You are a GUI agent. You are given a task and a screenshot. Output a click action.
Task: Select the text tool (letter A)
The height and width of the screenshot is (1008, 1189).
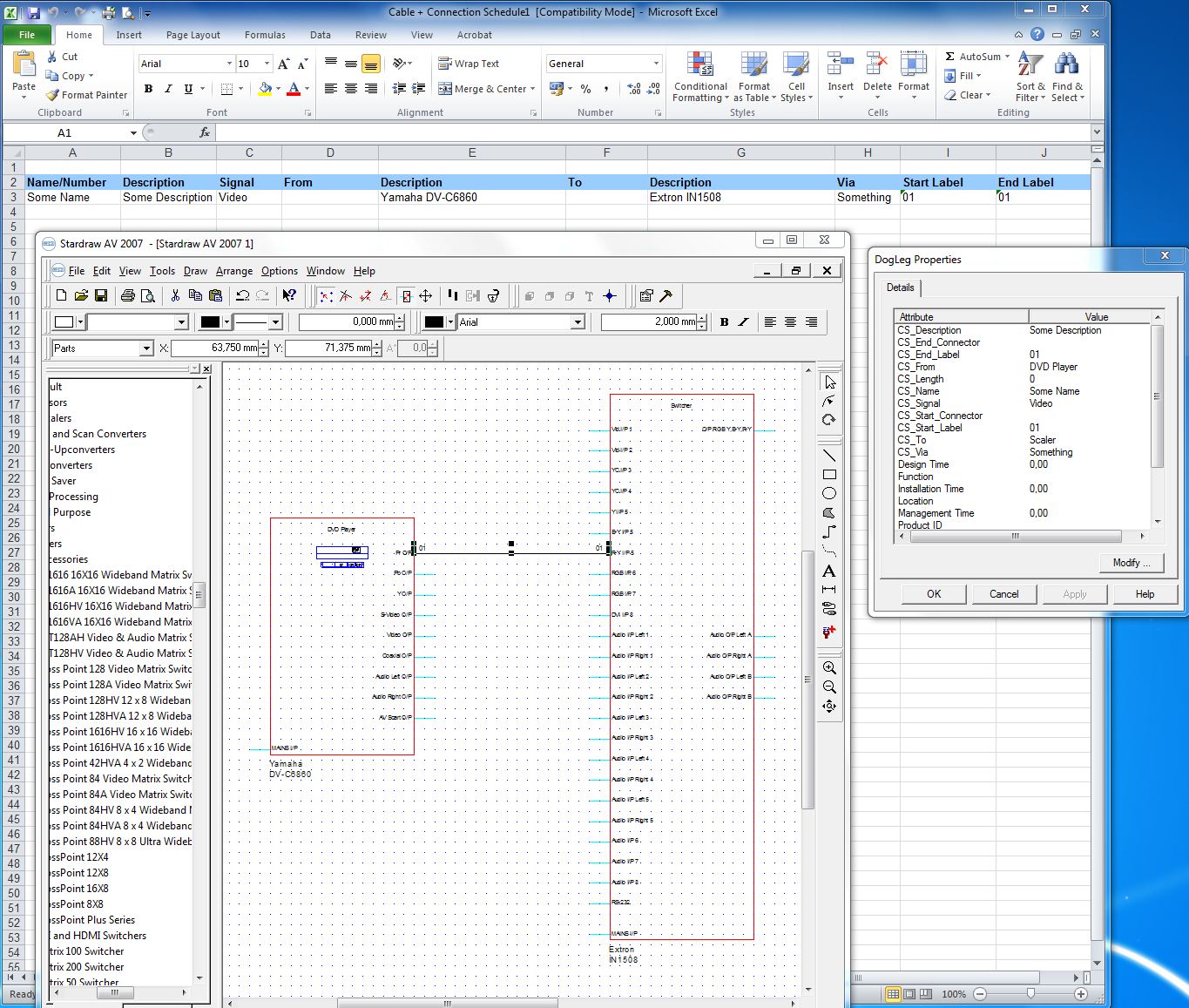[829, 572]
